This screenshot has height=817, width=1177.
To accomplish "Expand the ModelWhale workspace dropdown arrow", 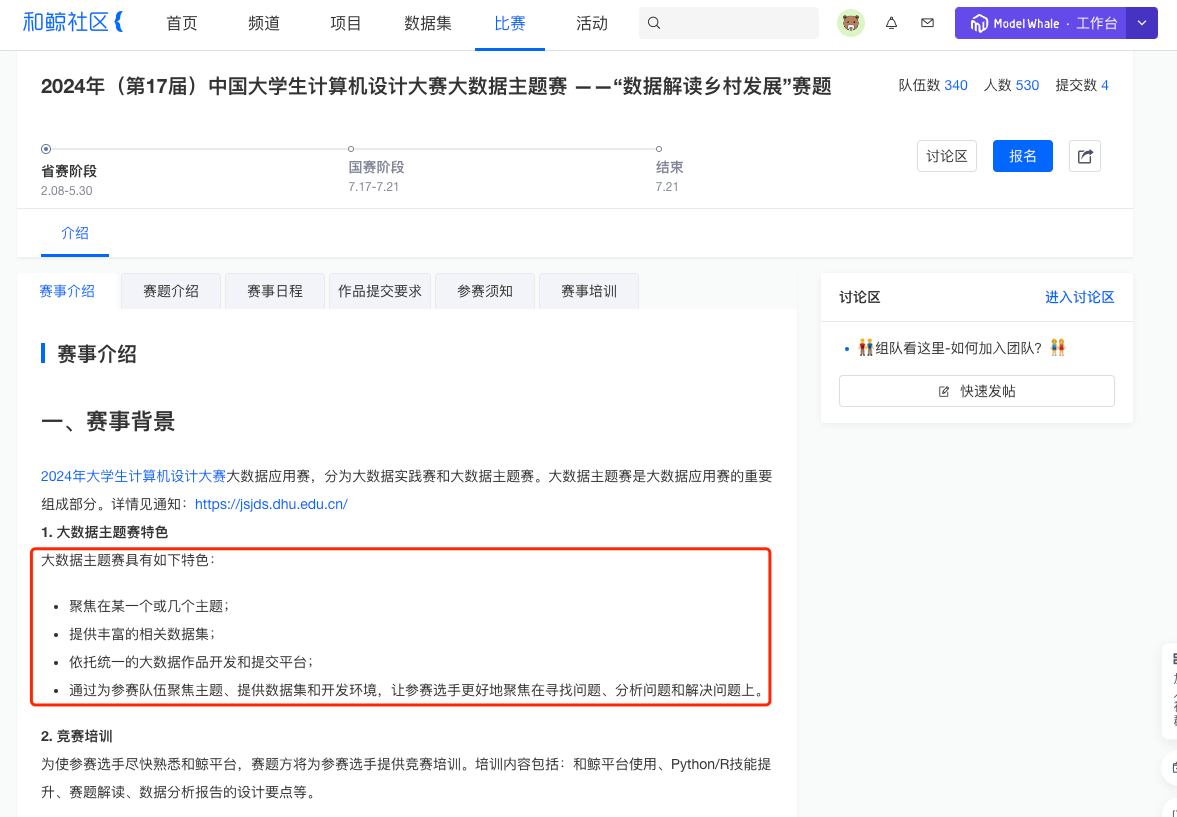I will click(x=1142, y=23).
